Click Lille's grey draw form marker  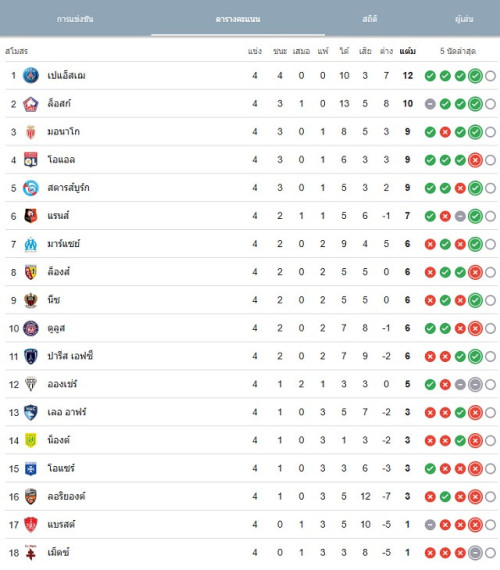[430, 104]
